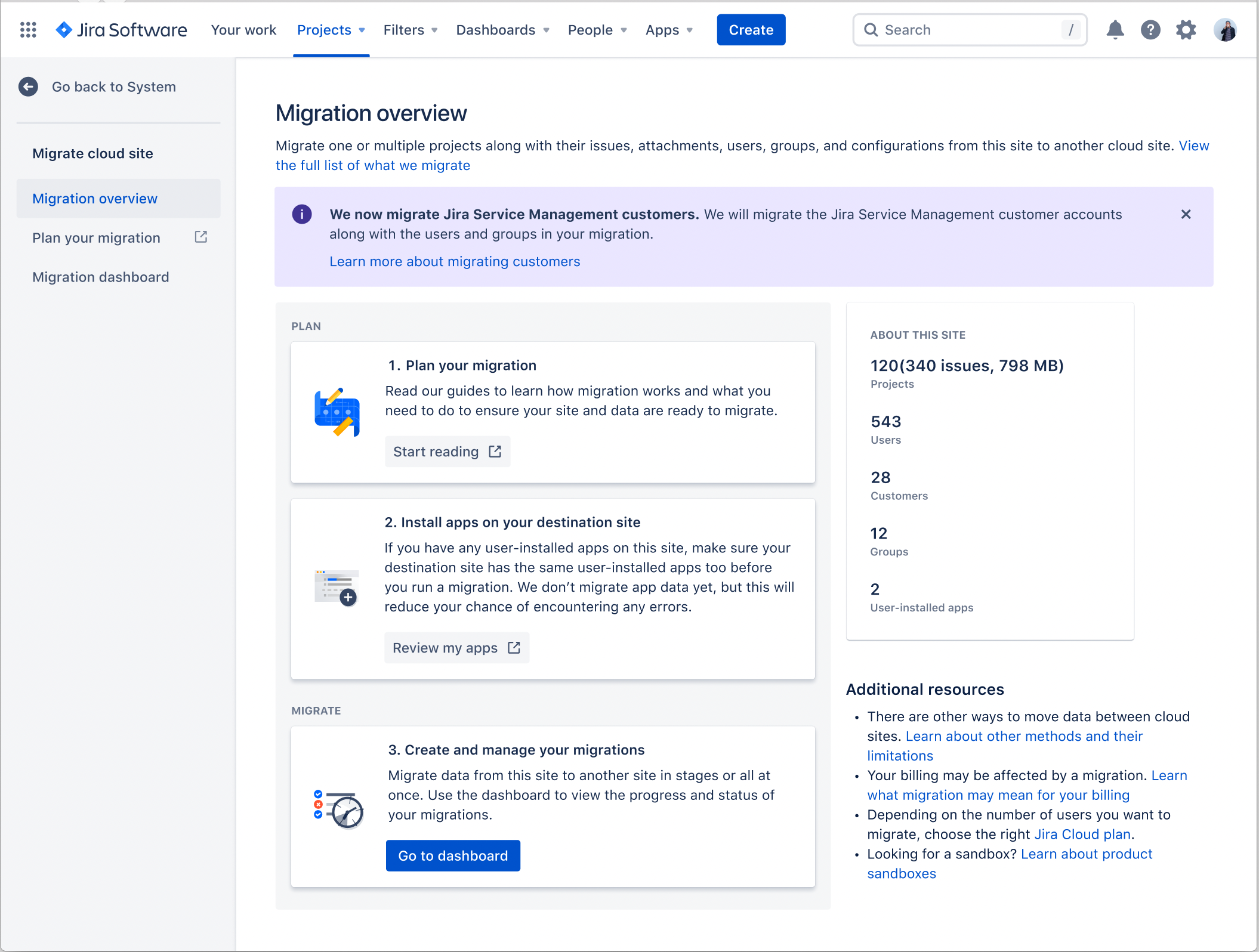The image size is (1259, 952).
Task: Dismiss the Jira Service Management banner
Action: pyautogui.click(x=1186, y=214)
